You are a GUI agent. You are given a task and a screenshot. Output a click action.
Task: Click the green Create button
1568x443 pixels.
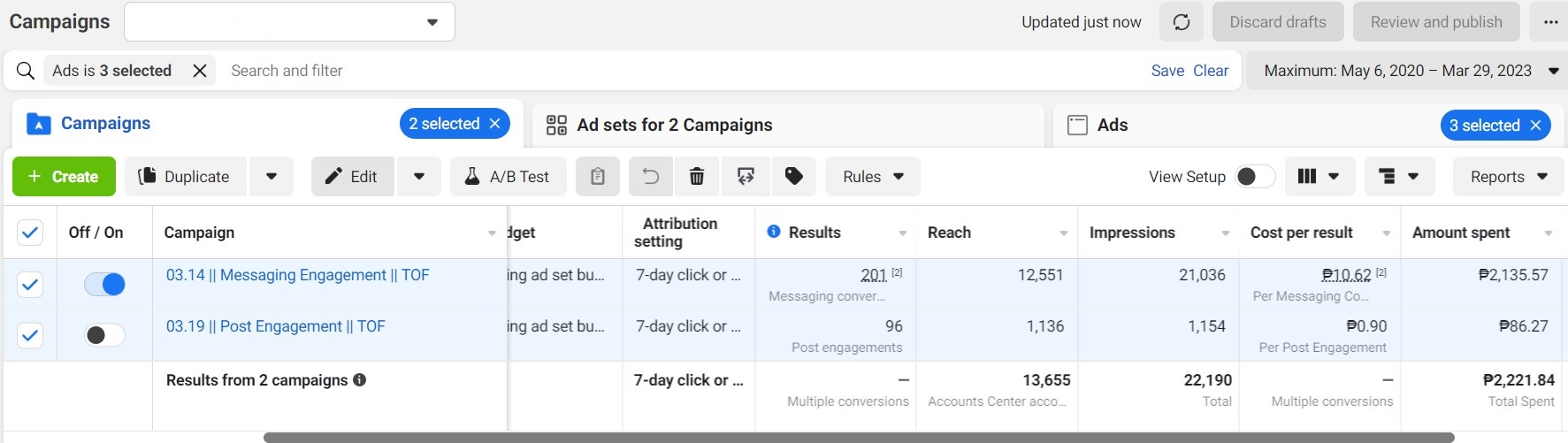64,177
